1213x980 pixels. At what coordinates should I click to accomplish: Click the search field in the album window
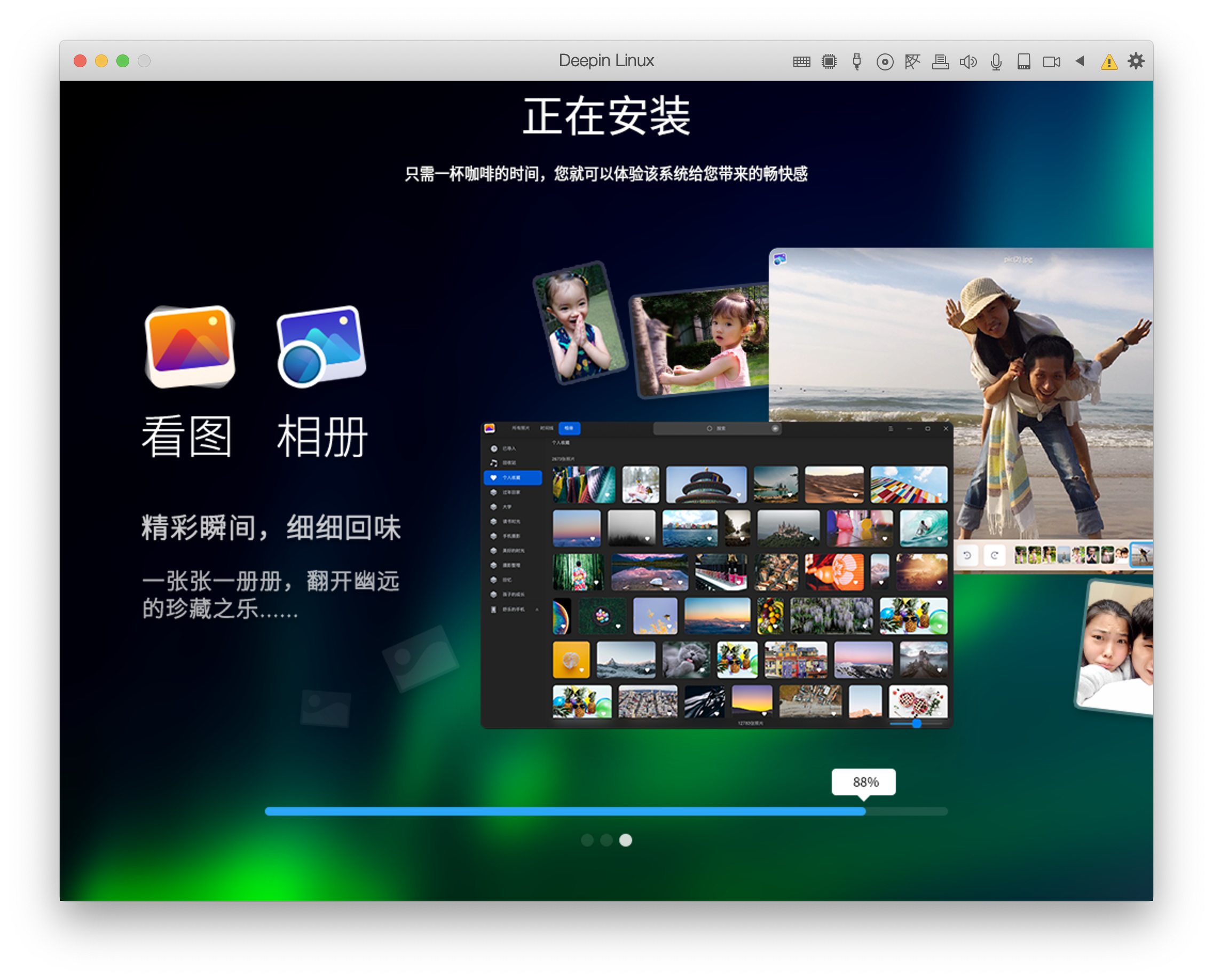coord(717,429)
